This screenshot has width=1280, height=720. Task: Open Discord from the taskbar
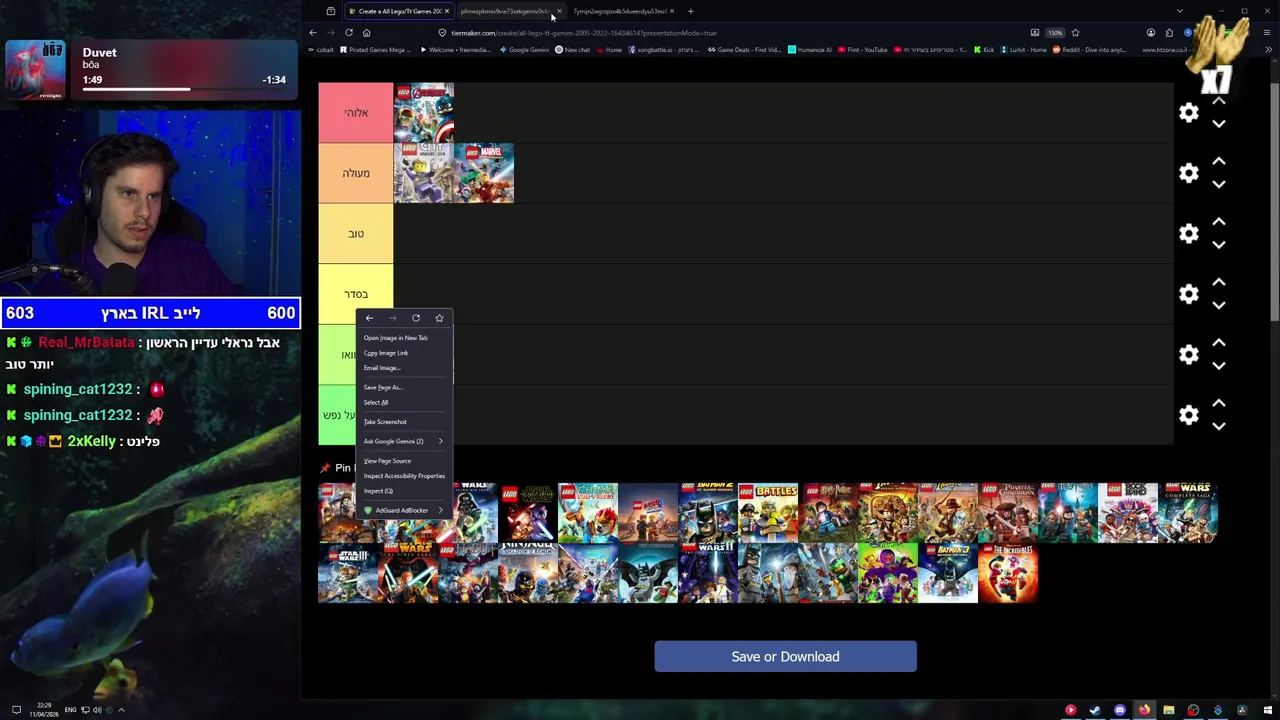[1120, 710]
